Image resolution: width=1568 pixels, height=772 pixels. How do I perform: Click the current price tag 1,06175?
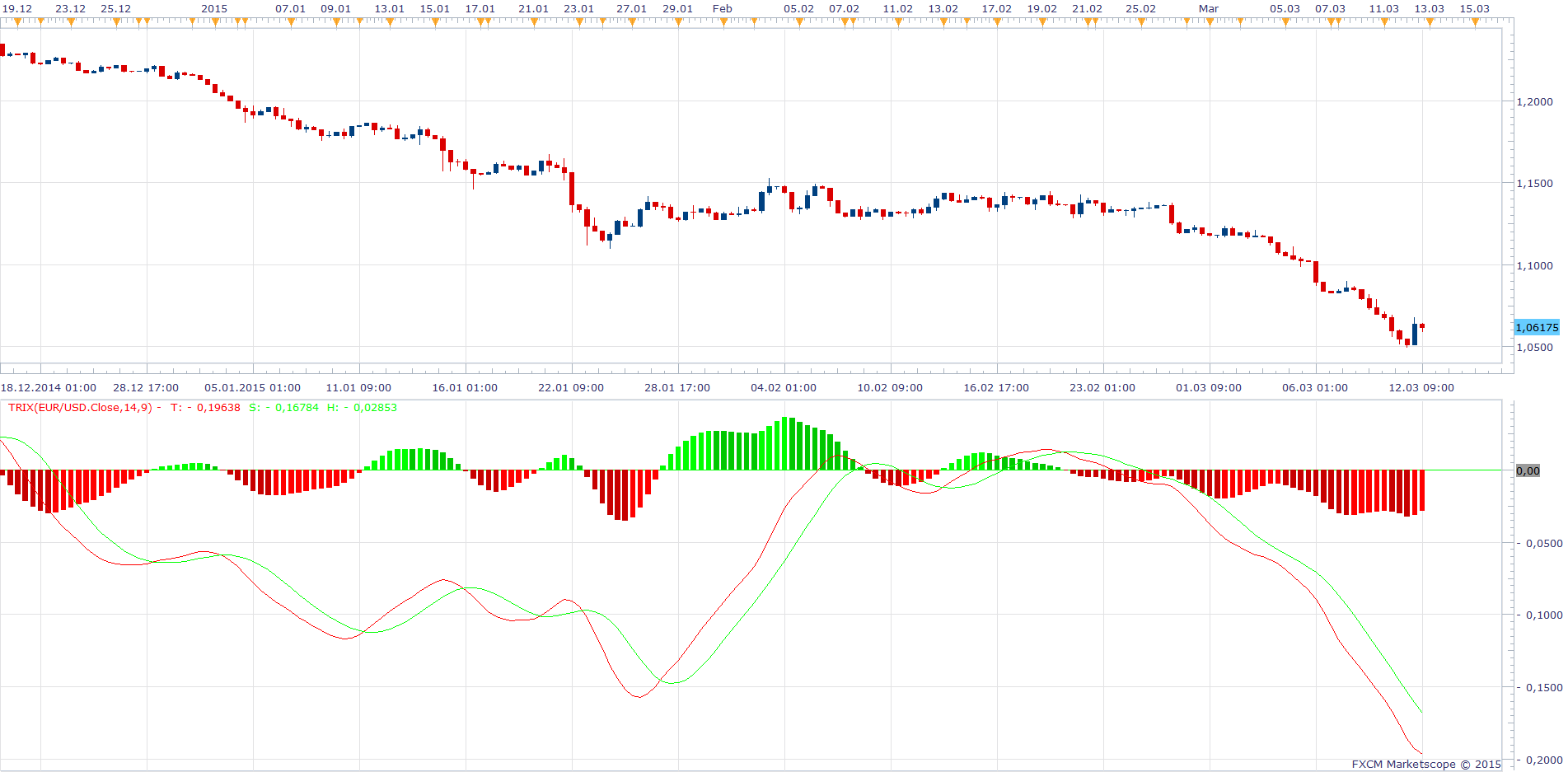click(x=1537, y=328)
